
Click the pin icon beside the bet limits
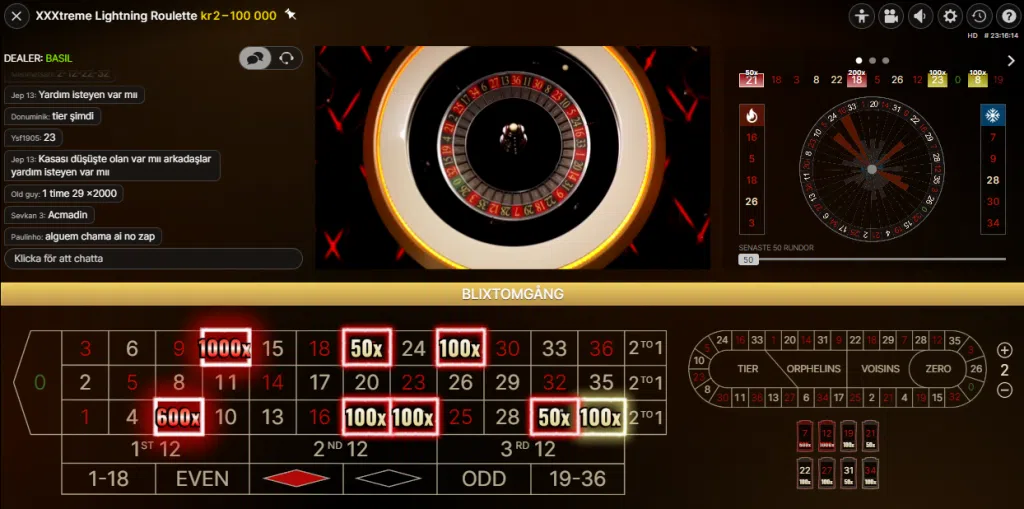[291, 14]
